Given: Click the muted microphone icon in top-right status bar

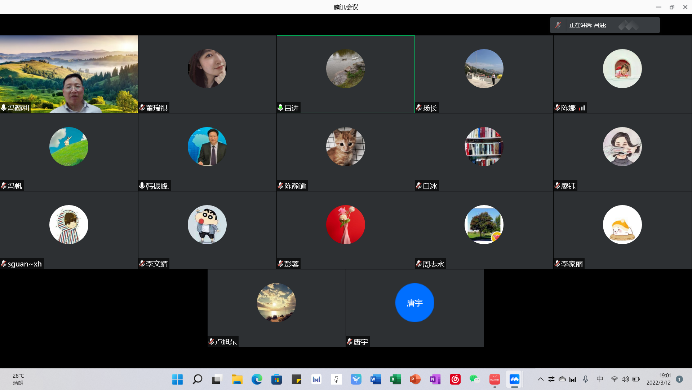Looking at the screenshot, I should (x=558, y=25).
